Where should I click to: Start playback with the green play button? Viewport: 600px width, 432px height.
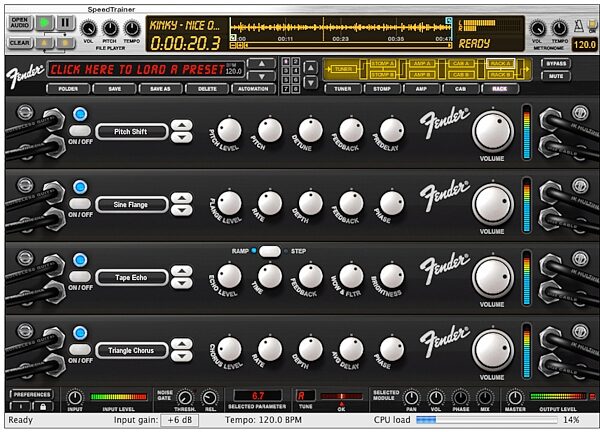point(45,23)
